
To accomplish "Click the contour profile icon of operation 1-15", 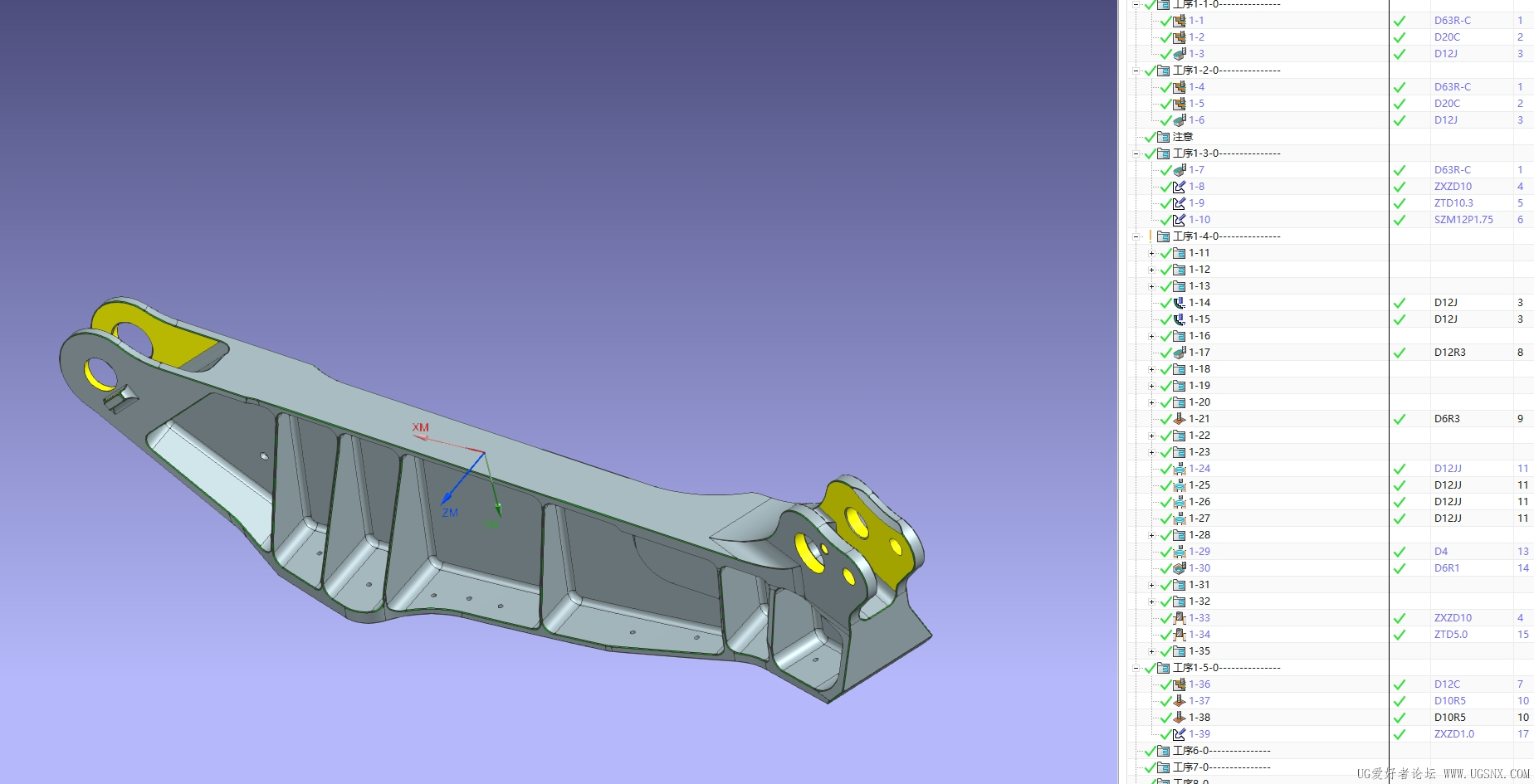I will [x=1179, y=319].
